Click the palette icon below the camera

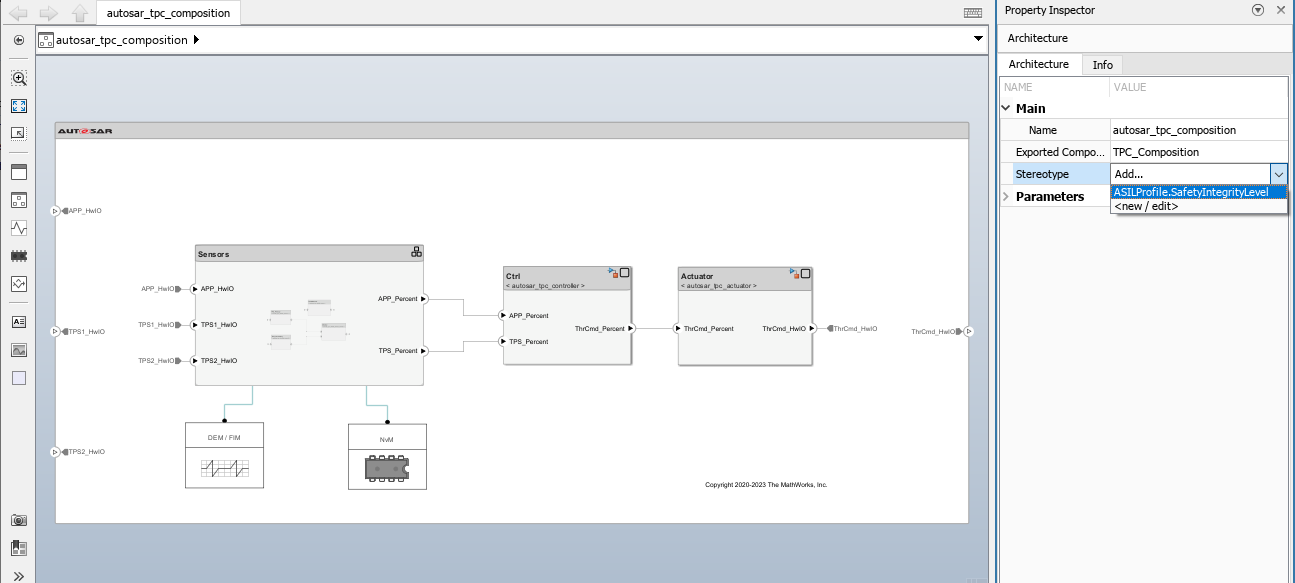[18, 548]
